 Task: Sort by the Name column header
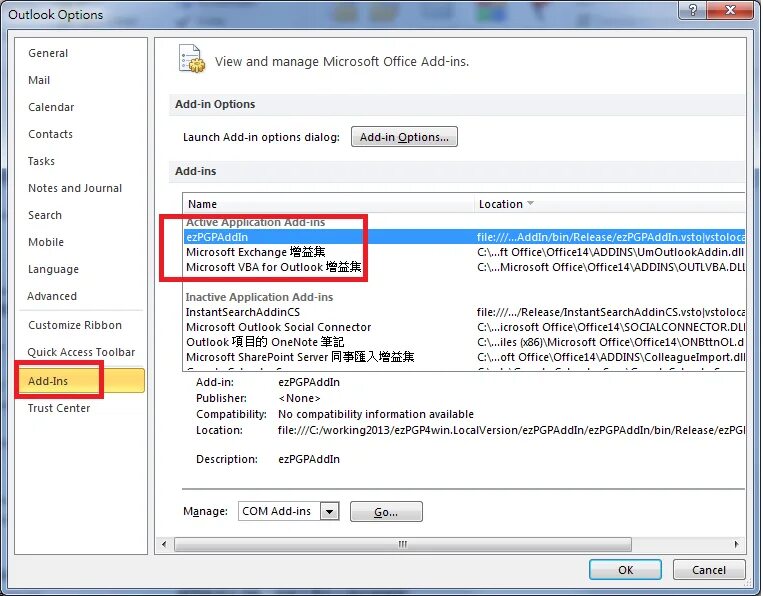click(328, 204)
